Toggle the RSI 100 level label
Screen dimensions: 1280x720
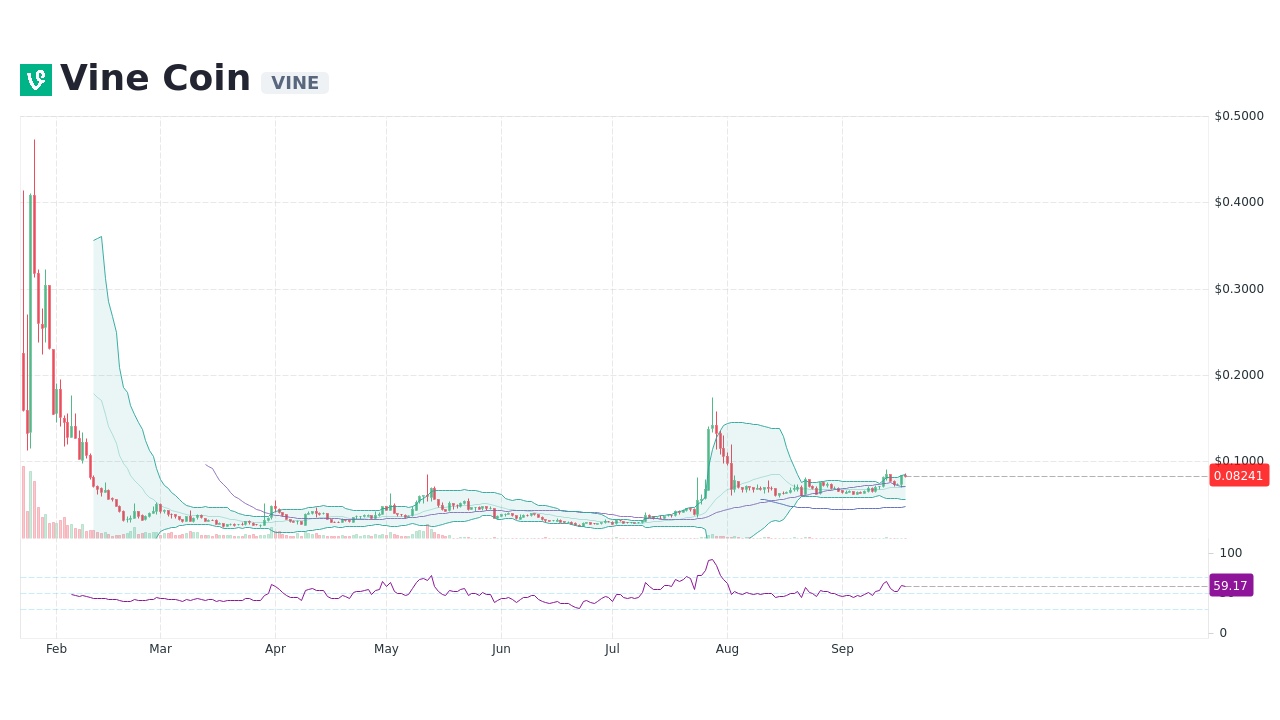click(x=1230, y=553)
